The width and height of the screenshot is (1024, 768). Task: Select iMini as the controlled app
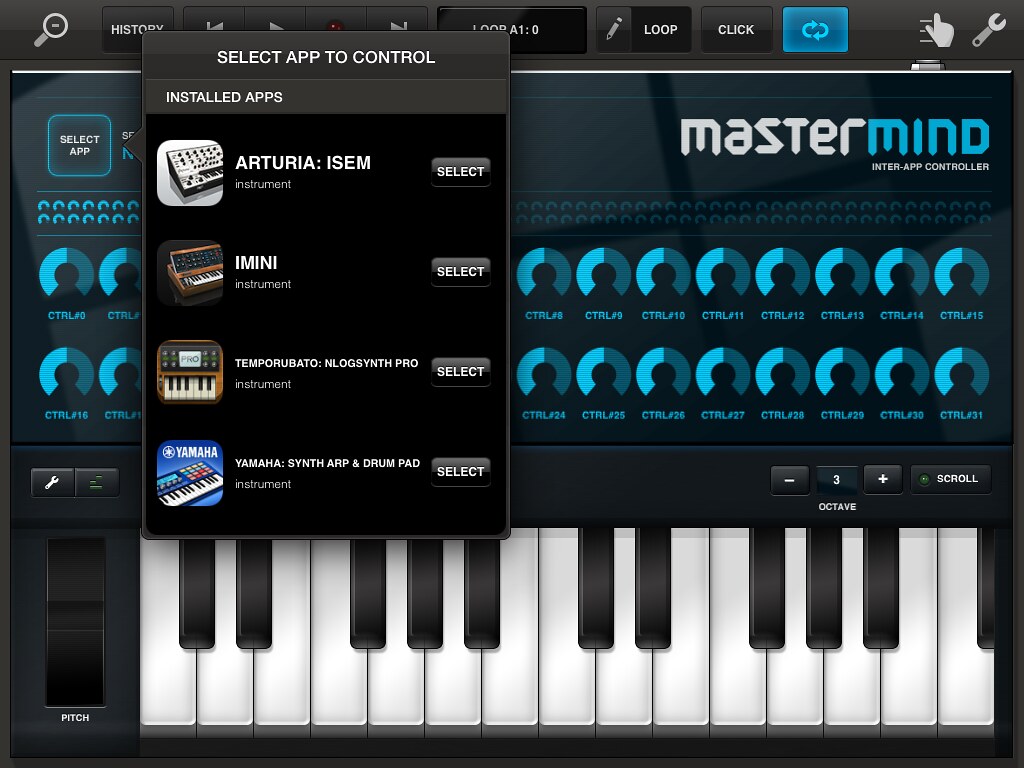coord(460,272)
